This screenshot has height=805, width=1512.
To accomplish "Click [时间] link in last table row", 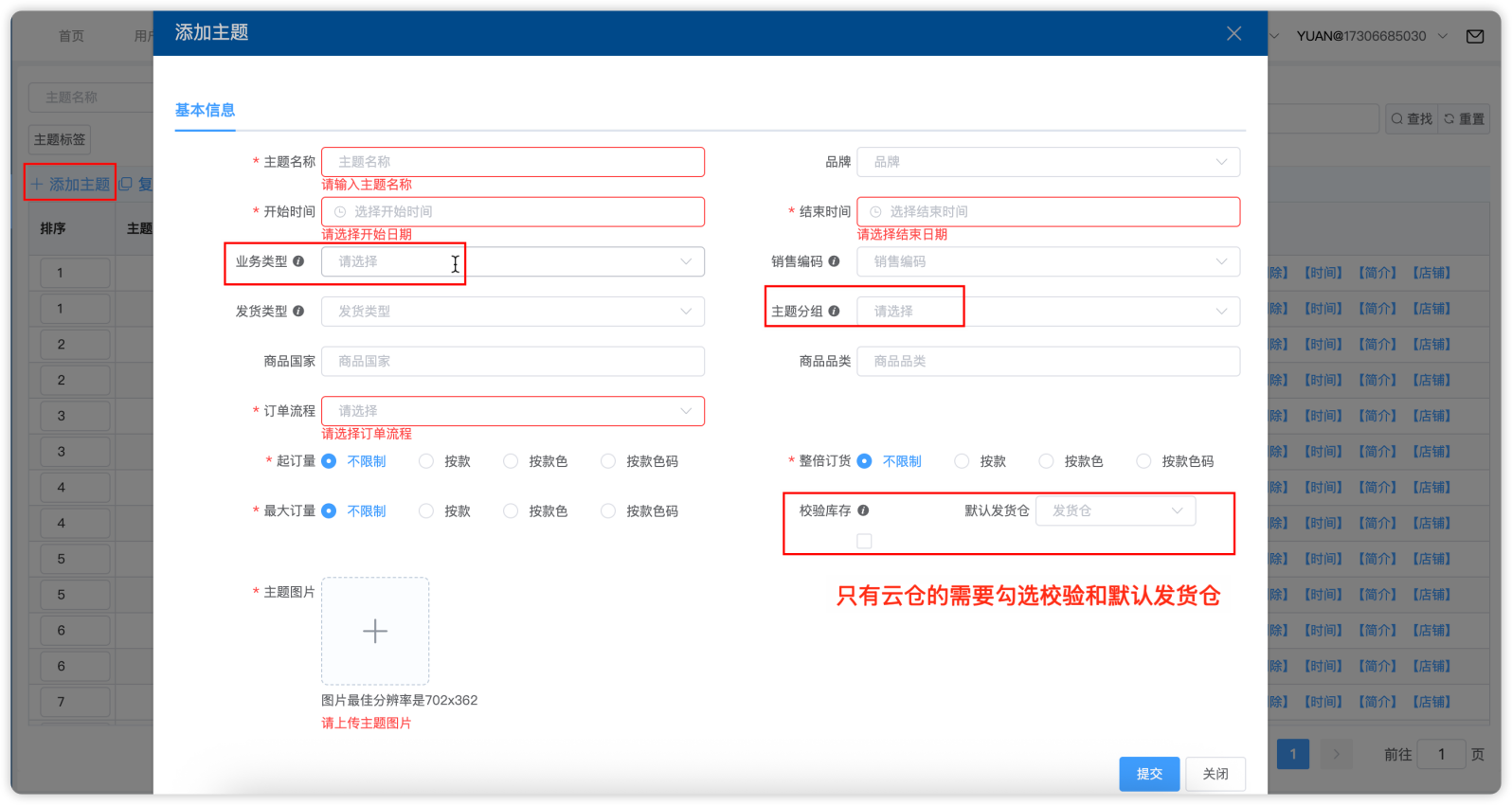I will click(1323, 702).
